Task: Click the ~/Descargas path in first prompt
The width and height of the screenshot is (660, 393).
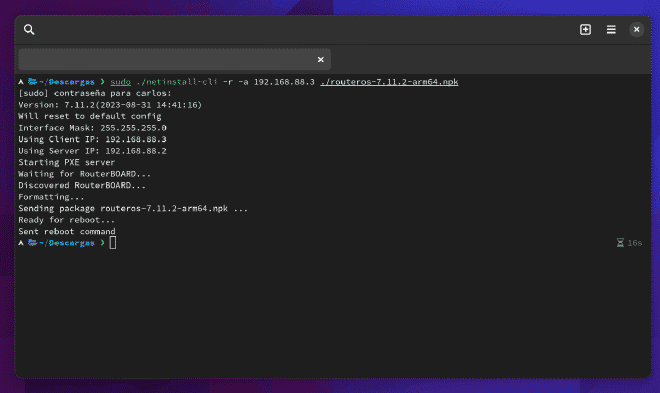Action: point(67,82)
